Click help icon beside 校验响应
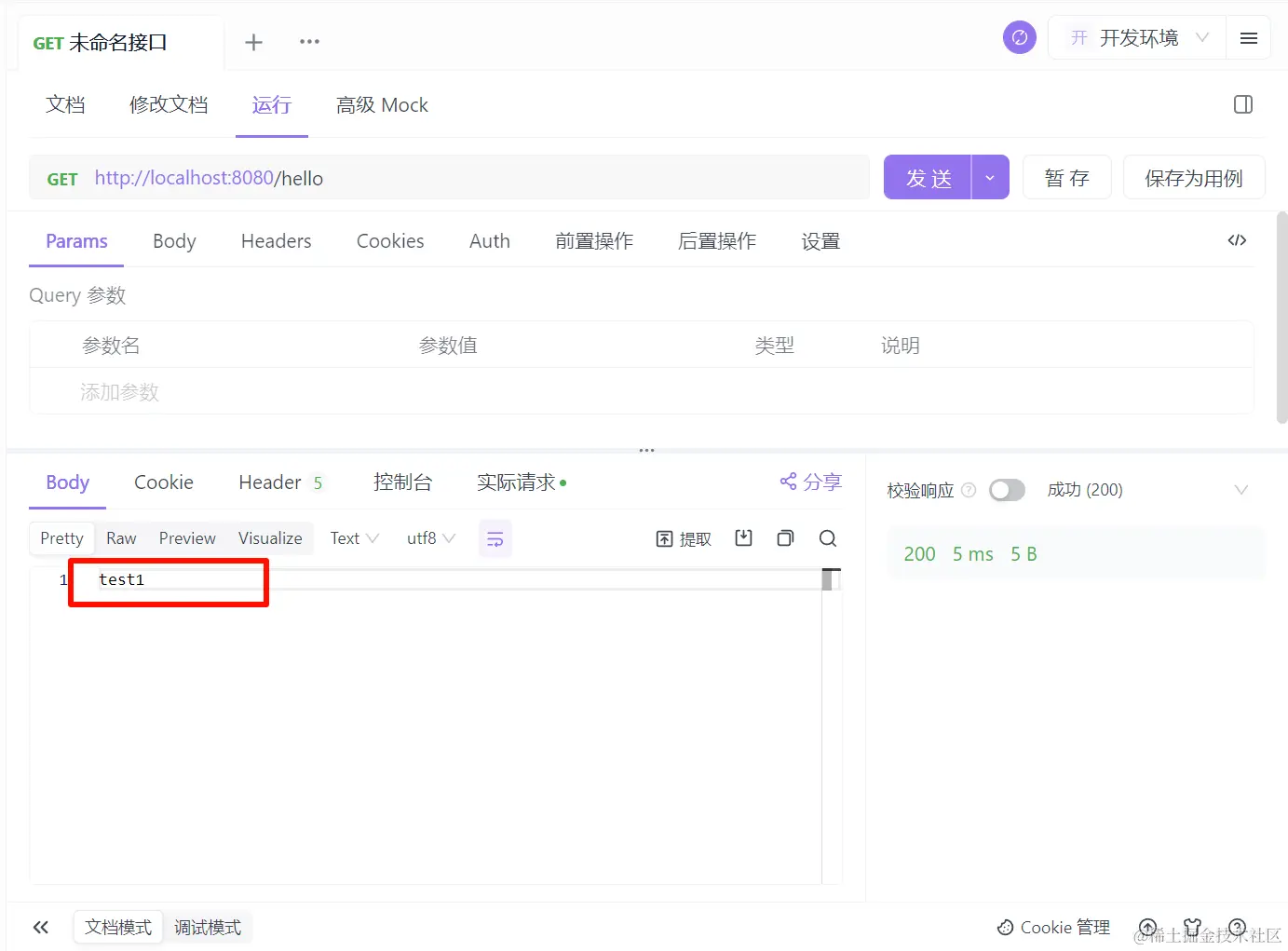Image resolution: width=1288 pixels, height=951 pixels. [969, 490]
